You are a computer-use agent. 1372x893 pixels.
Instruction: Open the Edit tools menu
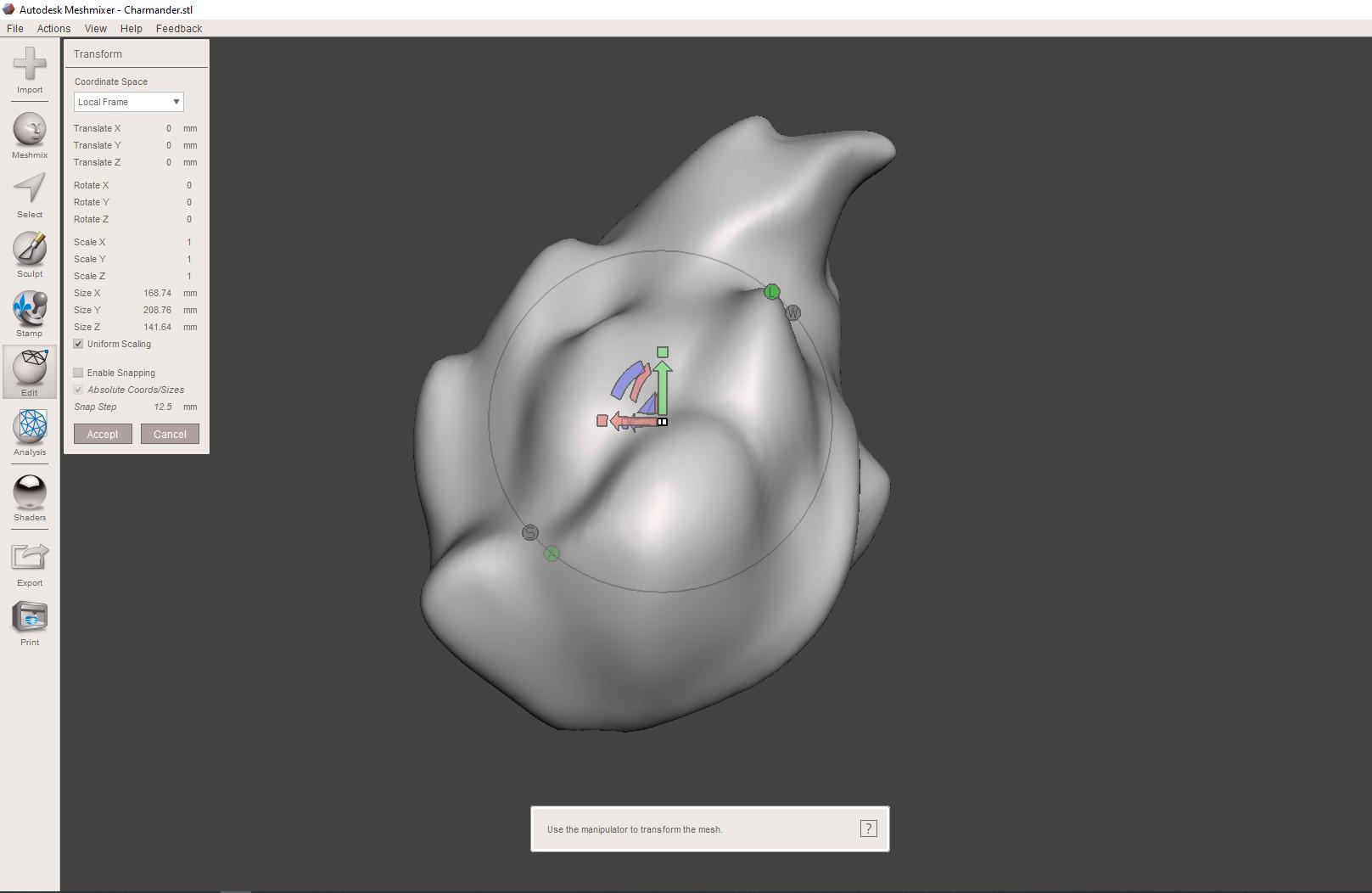[30, 372]
